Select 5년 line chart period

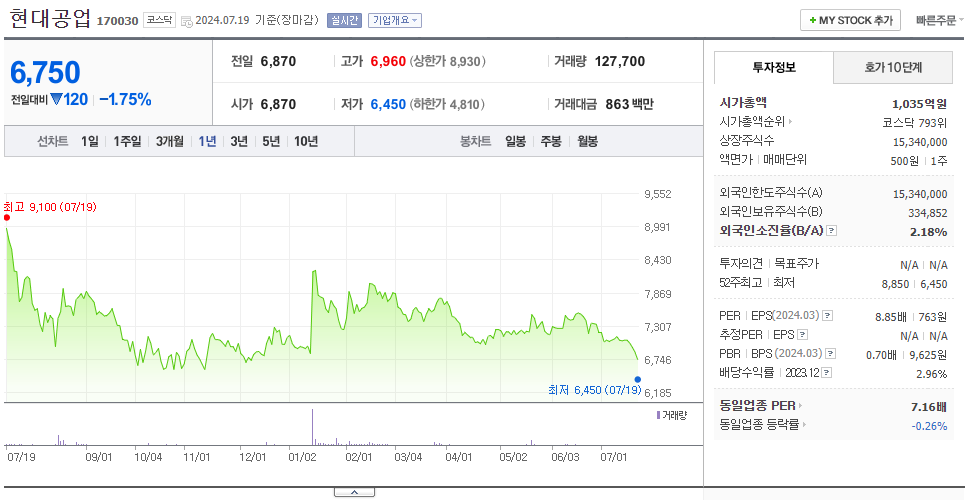point(271,141)
